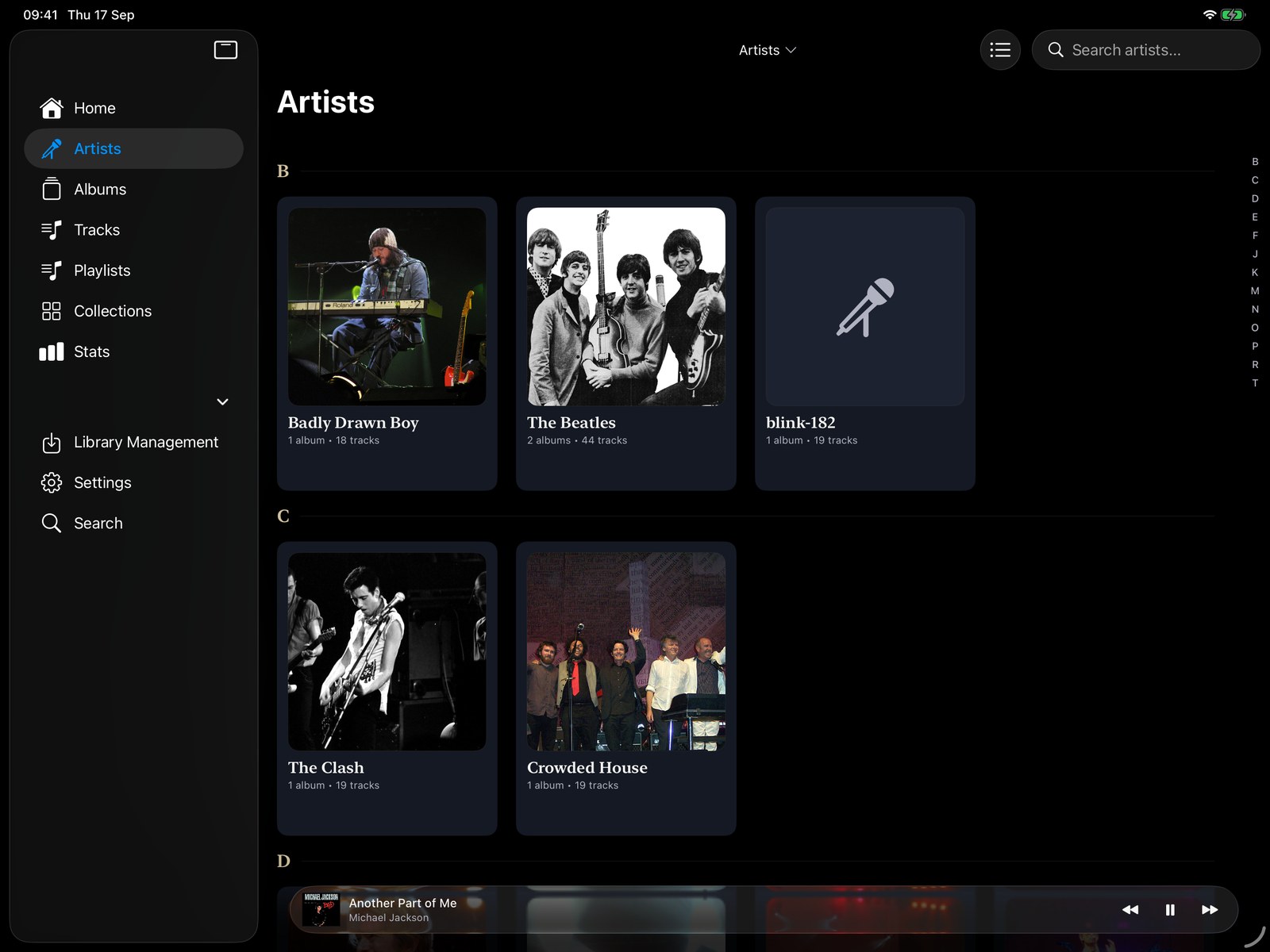Open Playlists in the sidebar

(x=133, y=271)
